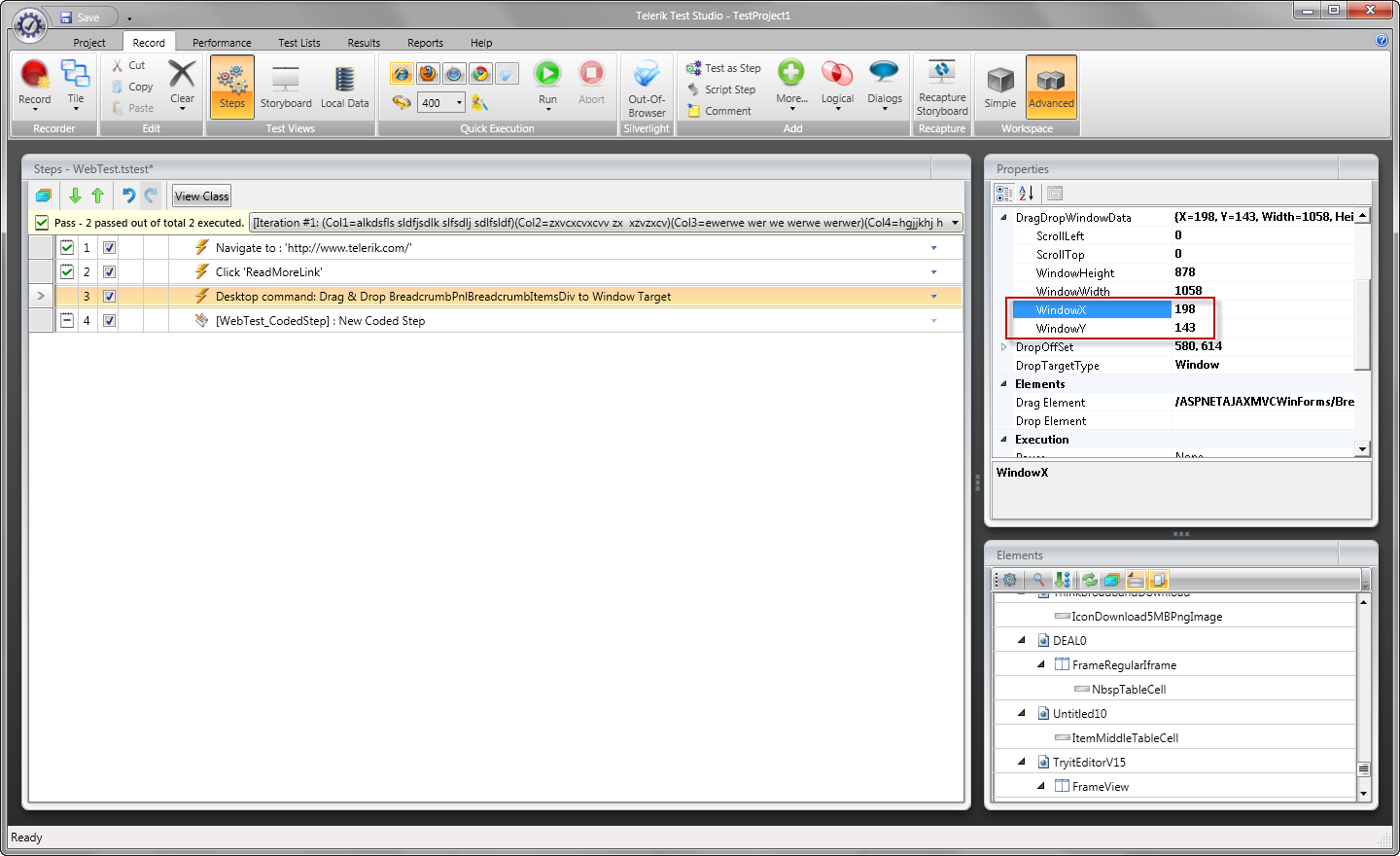Open the Results ribbon tab
The image size is (1400, 856).
(364, 43)
